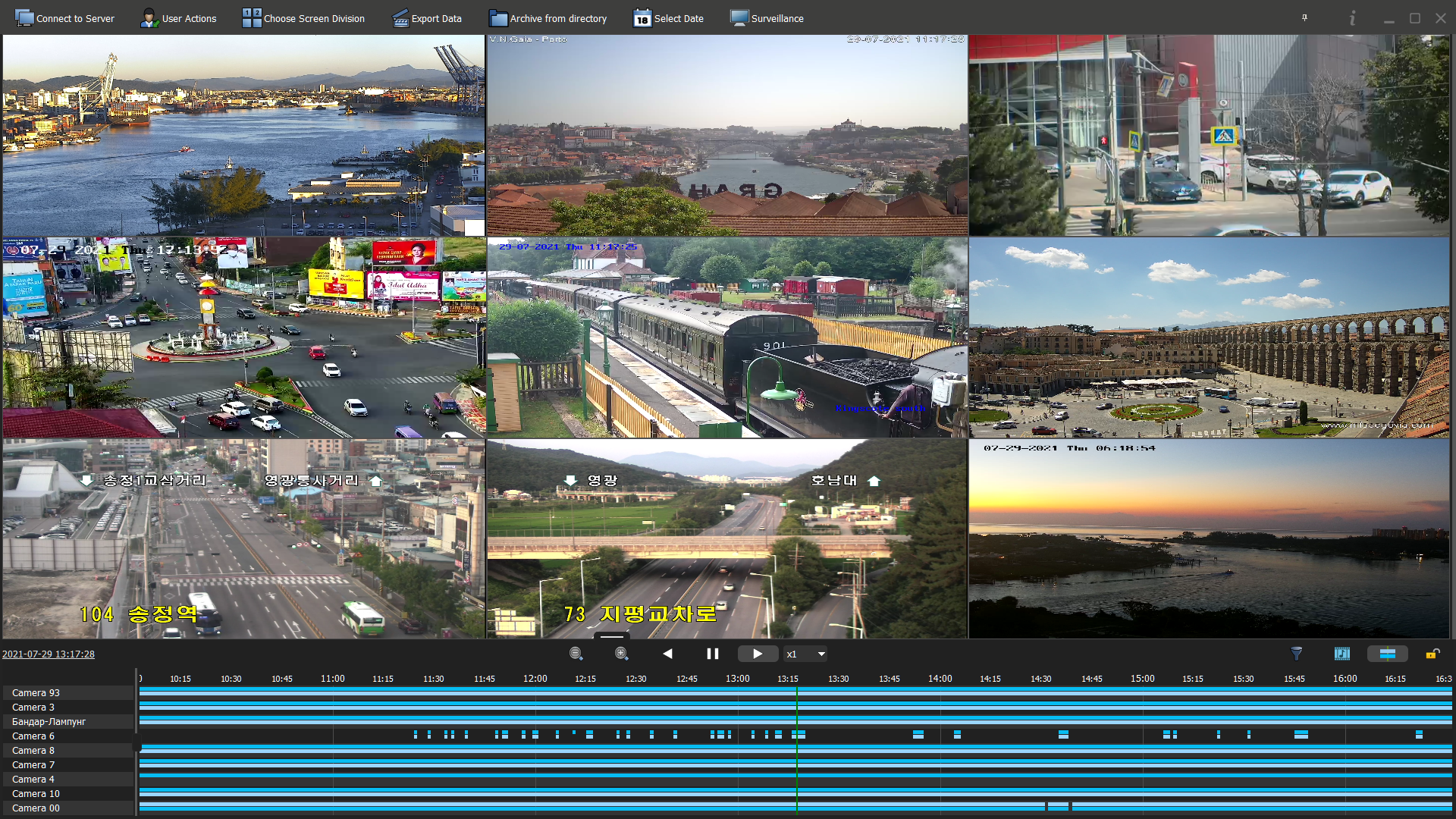
Task: Switch to Surveillance mode
Action: (x=767, y=18)
